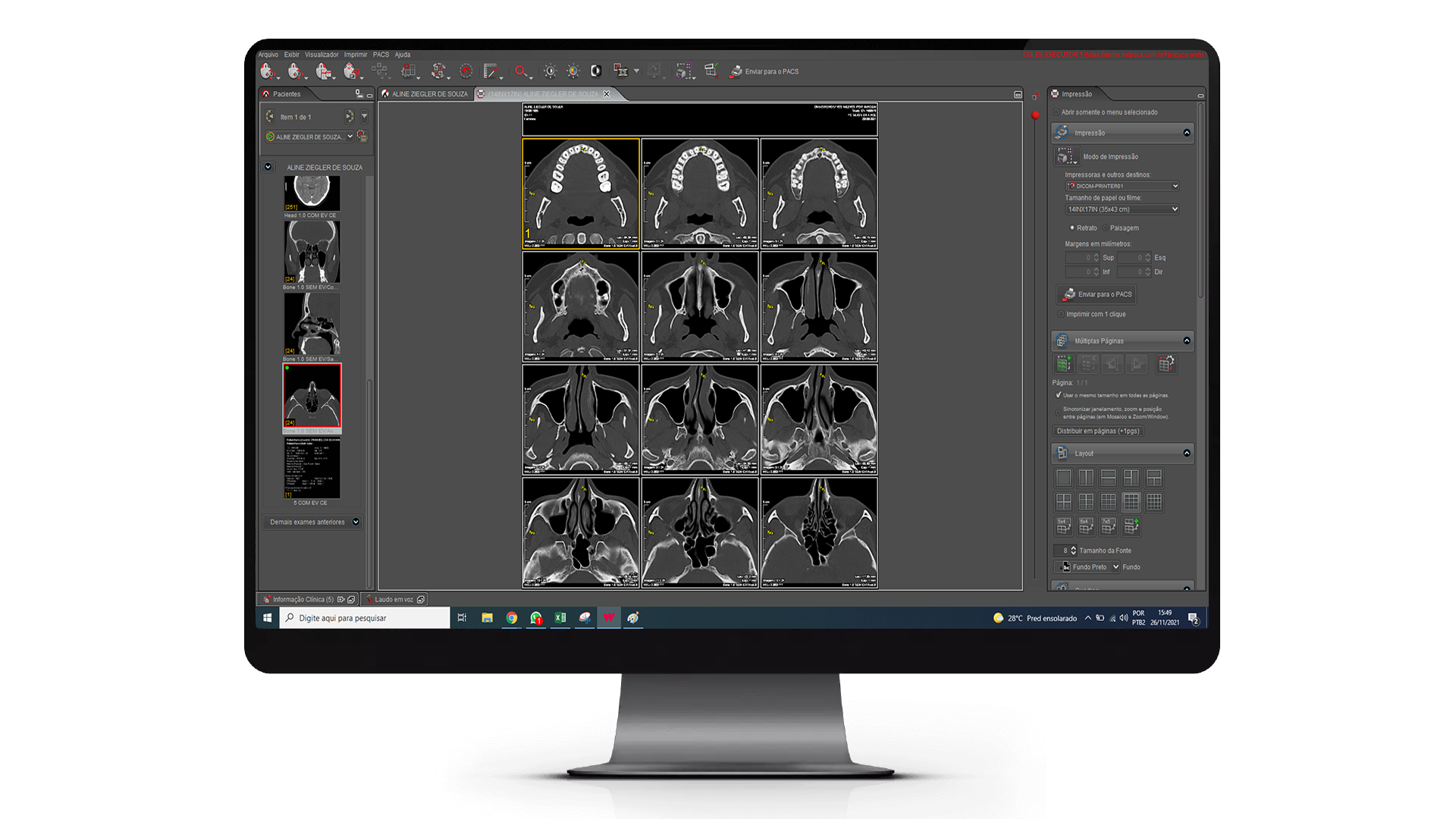This screenshot has height=819, width=1456.
Task: Select the ruler measurement tool
Action: [x=491, y=71]
